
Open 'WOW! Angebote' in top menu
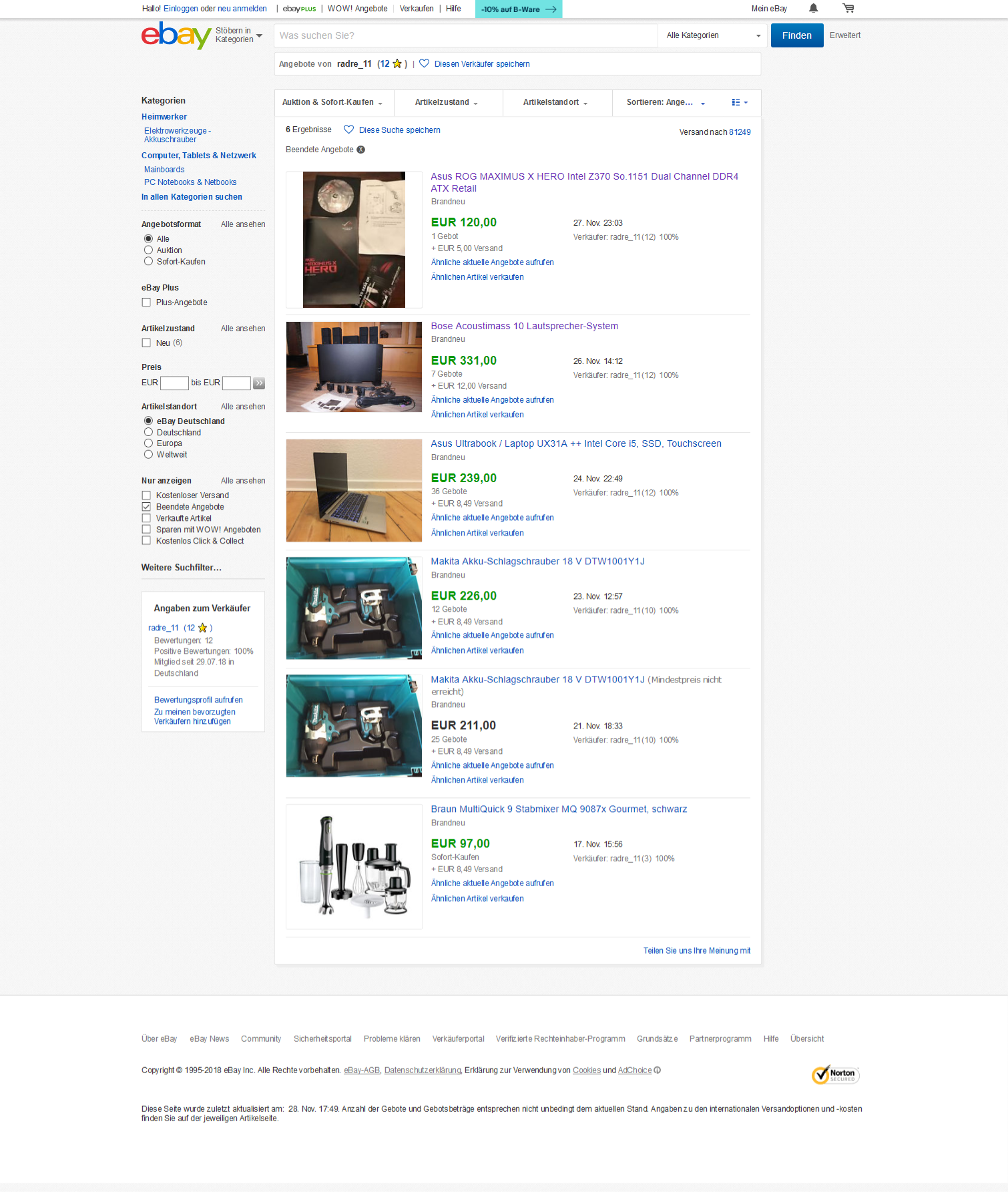(357, 9)
